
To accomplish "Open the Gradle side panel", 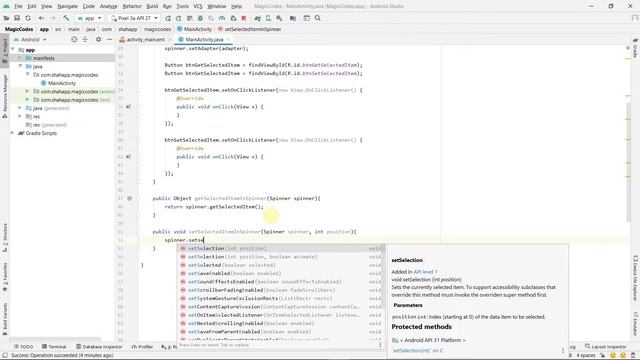I will coord(636,48).
